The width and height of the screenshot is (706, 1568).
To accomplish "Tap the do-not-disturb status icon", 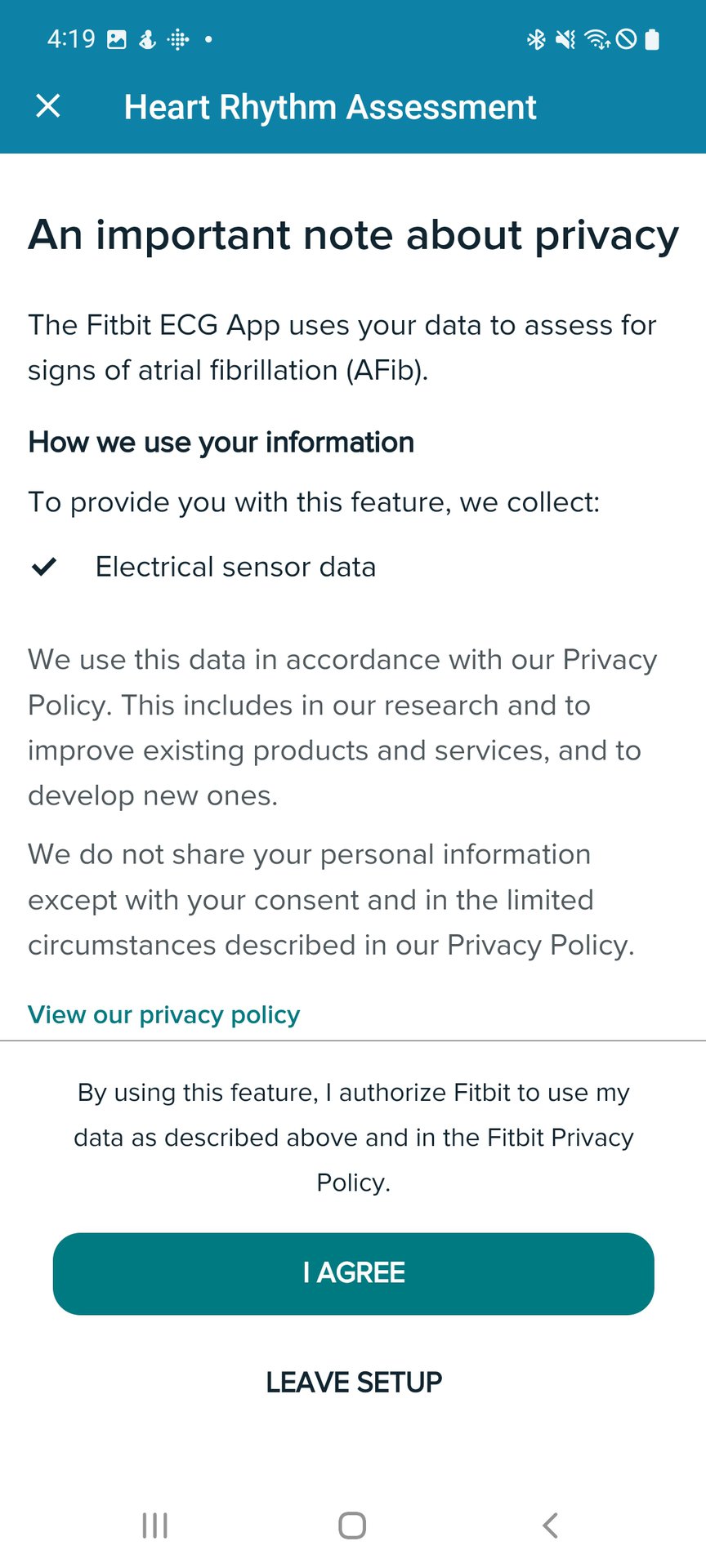I will coord(627,38).
